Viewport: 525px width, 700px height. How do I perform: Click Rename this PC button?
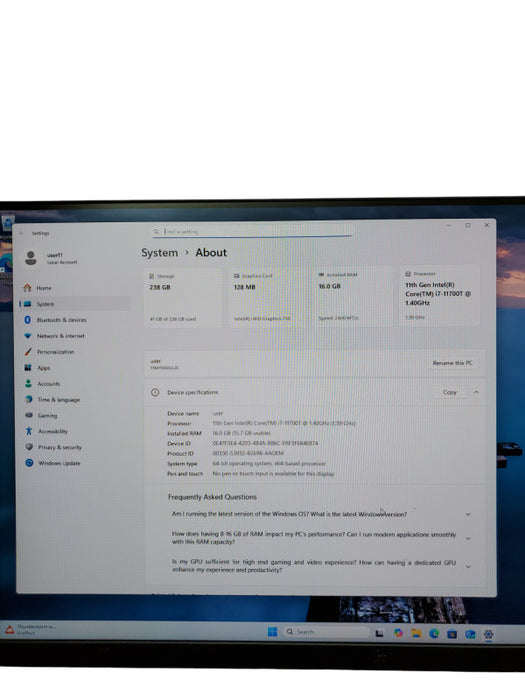tap(452, 363)
